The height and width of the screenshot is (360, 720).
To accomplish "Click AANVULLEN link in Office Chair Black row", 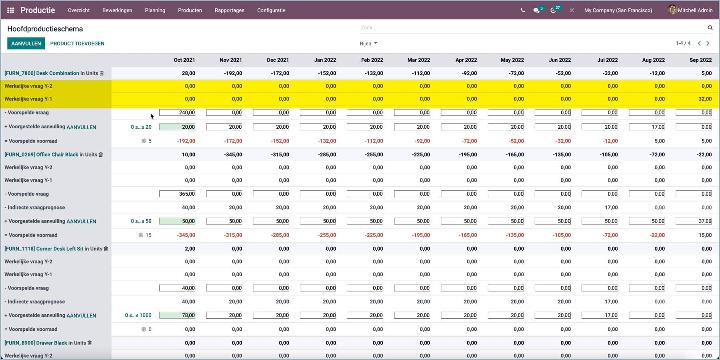I will [x=81, y=221].
